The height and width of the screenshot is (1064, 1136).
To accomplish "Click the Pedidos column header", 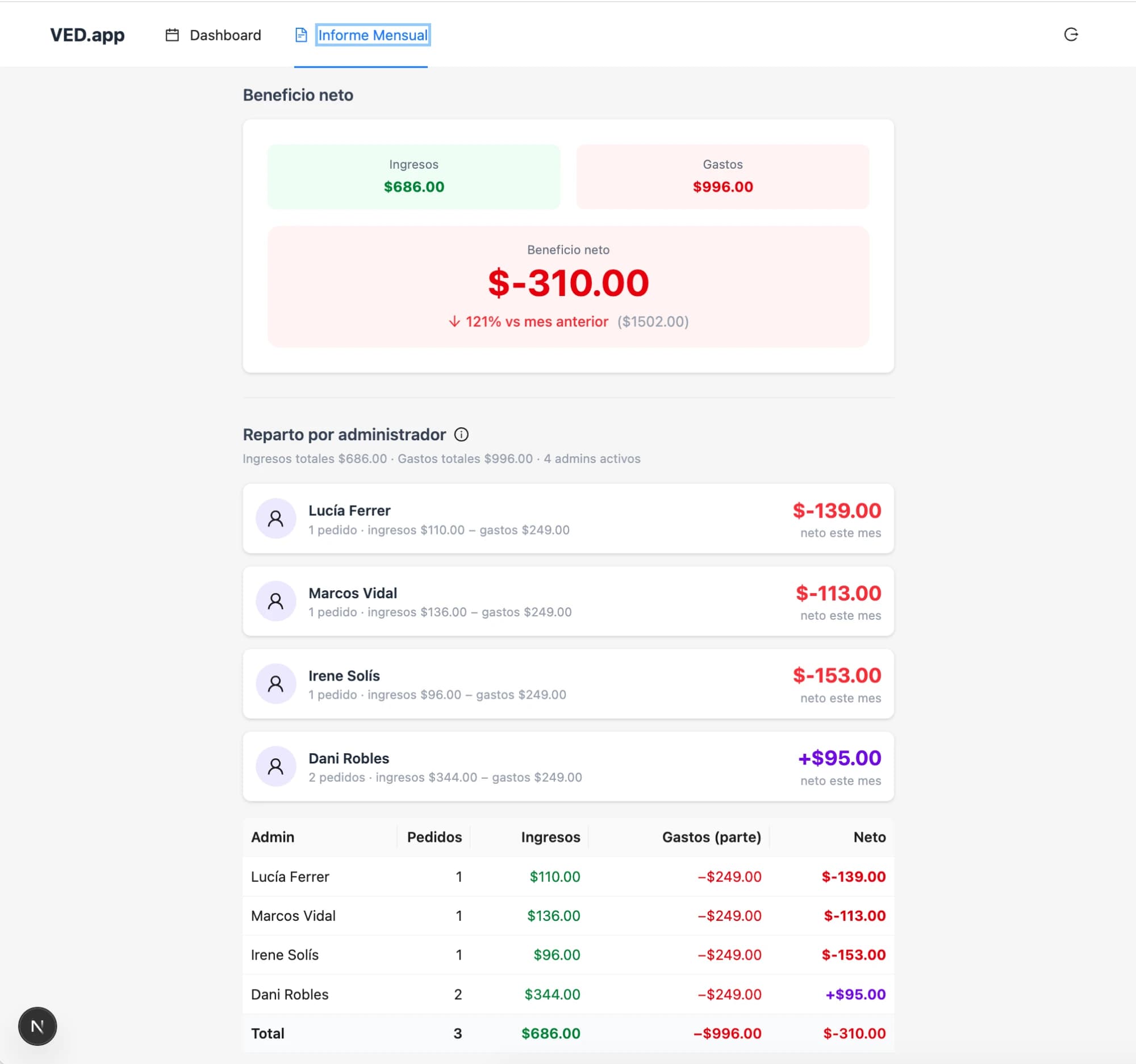I will coord(435,837).
